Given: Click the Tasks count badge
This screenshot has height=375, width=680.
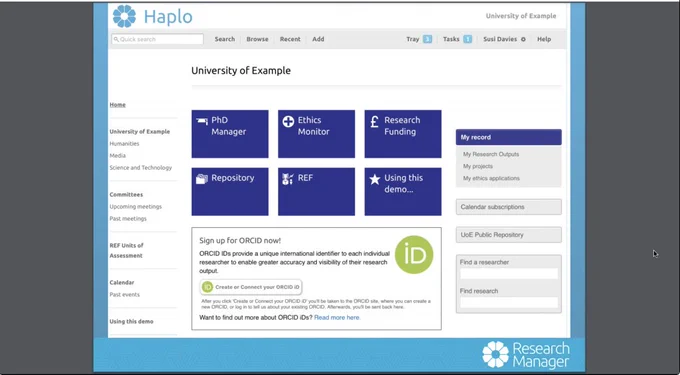Looking at the screenshot, I should coord(468,39).
